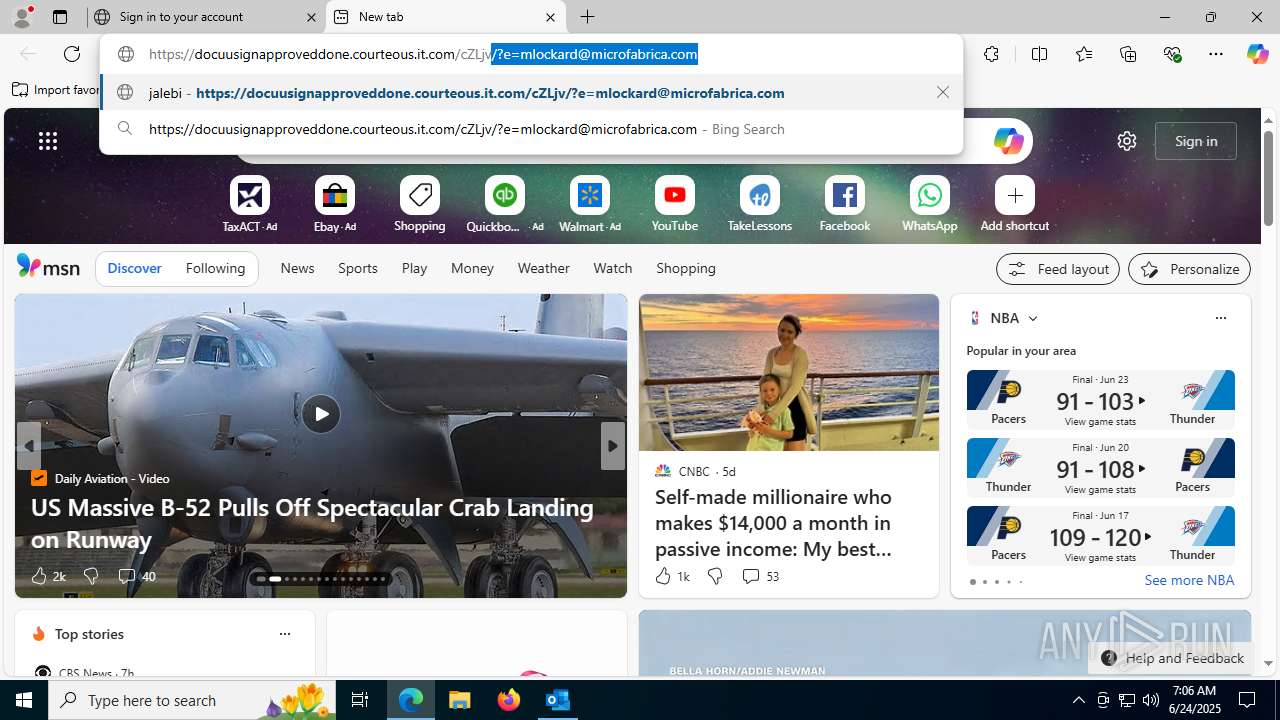The image size is (1280, 720).
Task: Click the Sign in button
Action: 1196,141
